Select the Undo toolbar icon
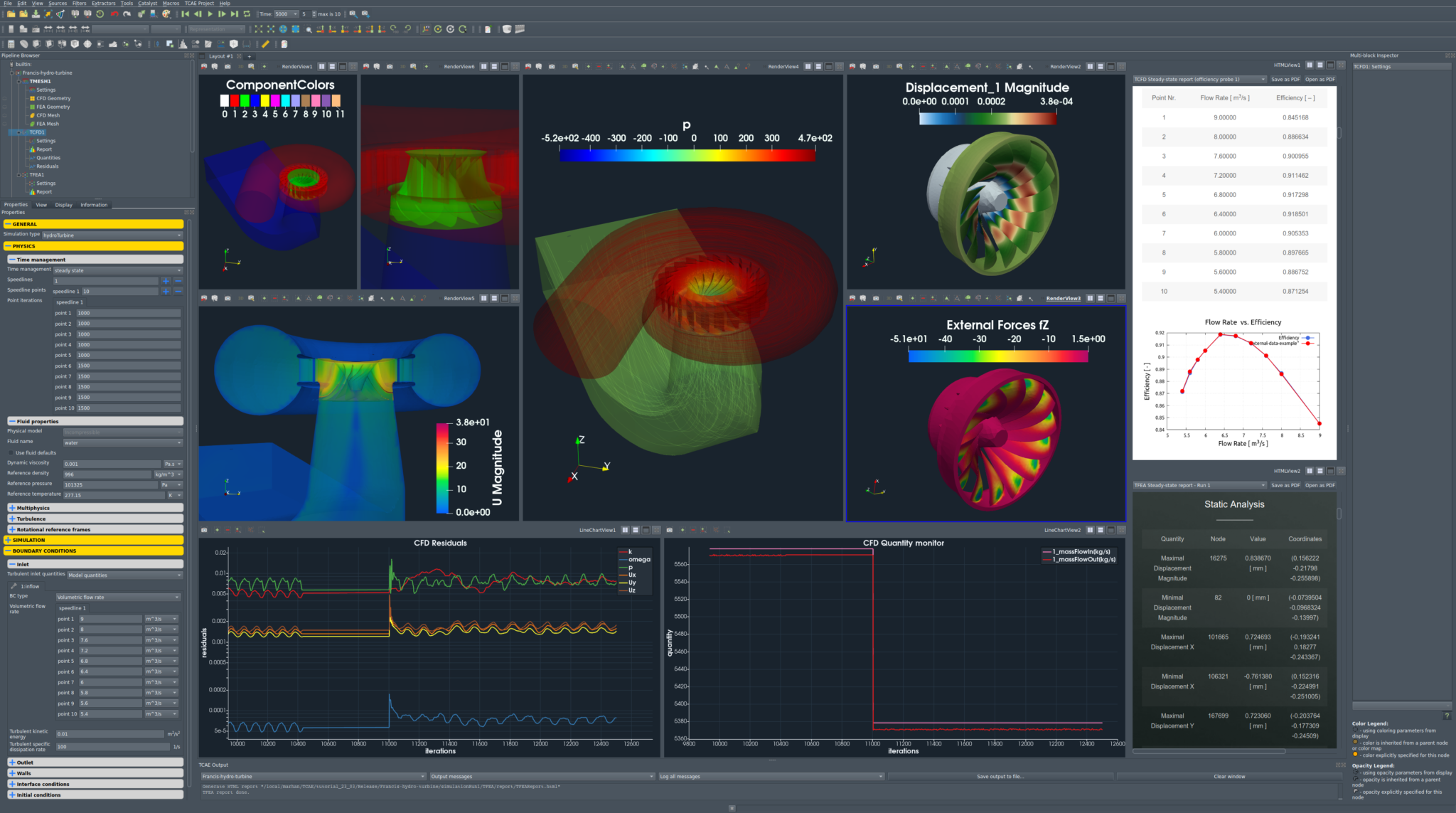Image resolution: width=1456 pixels, height=813 pixels. pos(115,14)
